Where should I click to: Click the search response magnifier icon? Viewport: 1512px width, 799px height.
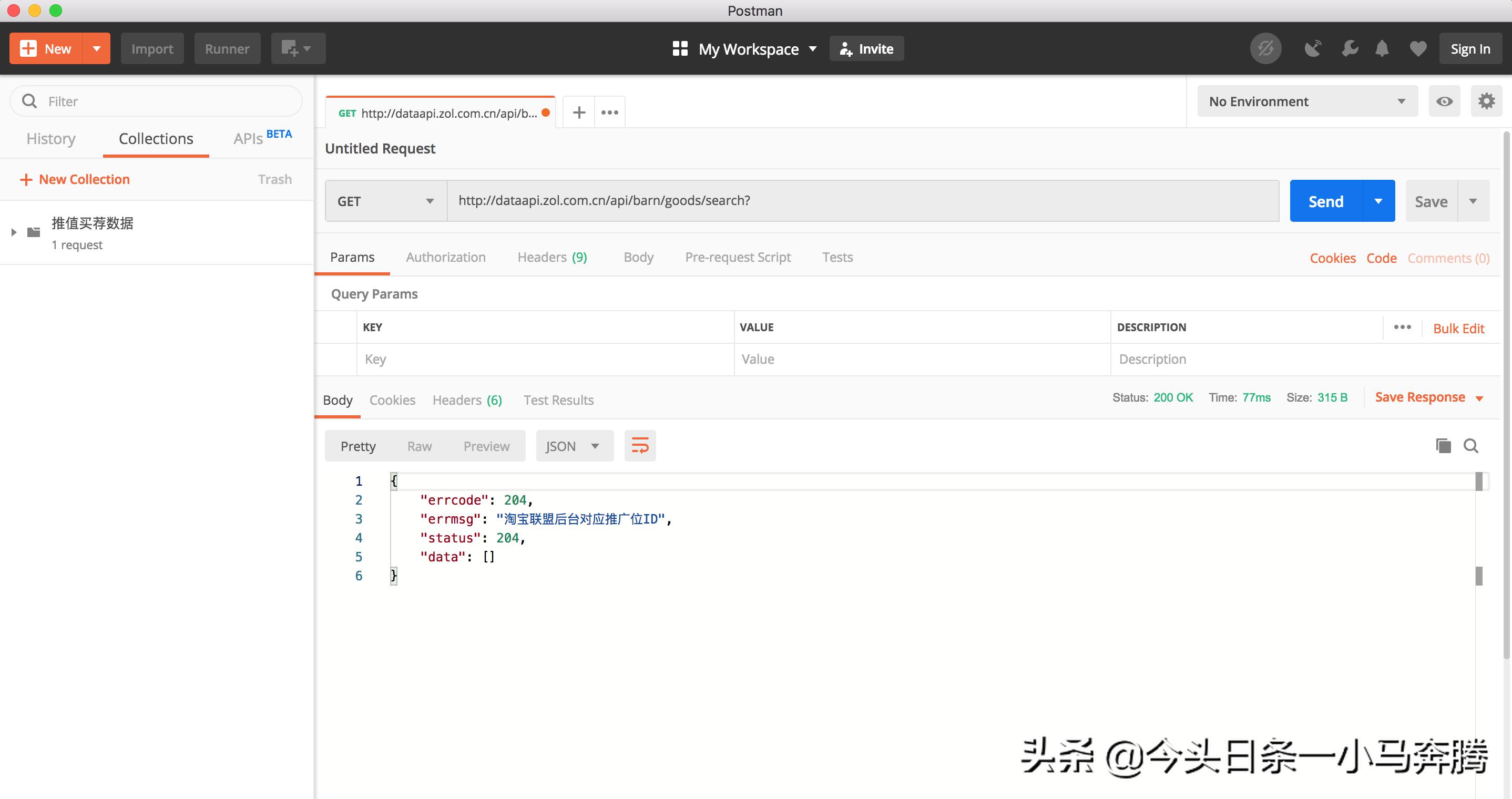click(1471, 446)
